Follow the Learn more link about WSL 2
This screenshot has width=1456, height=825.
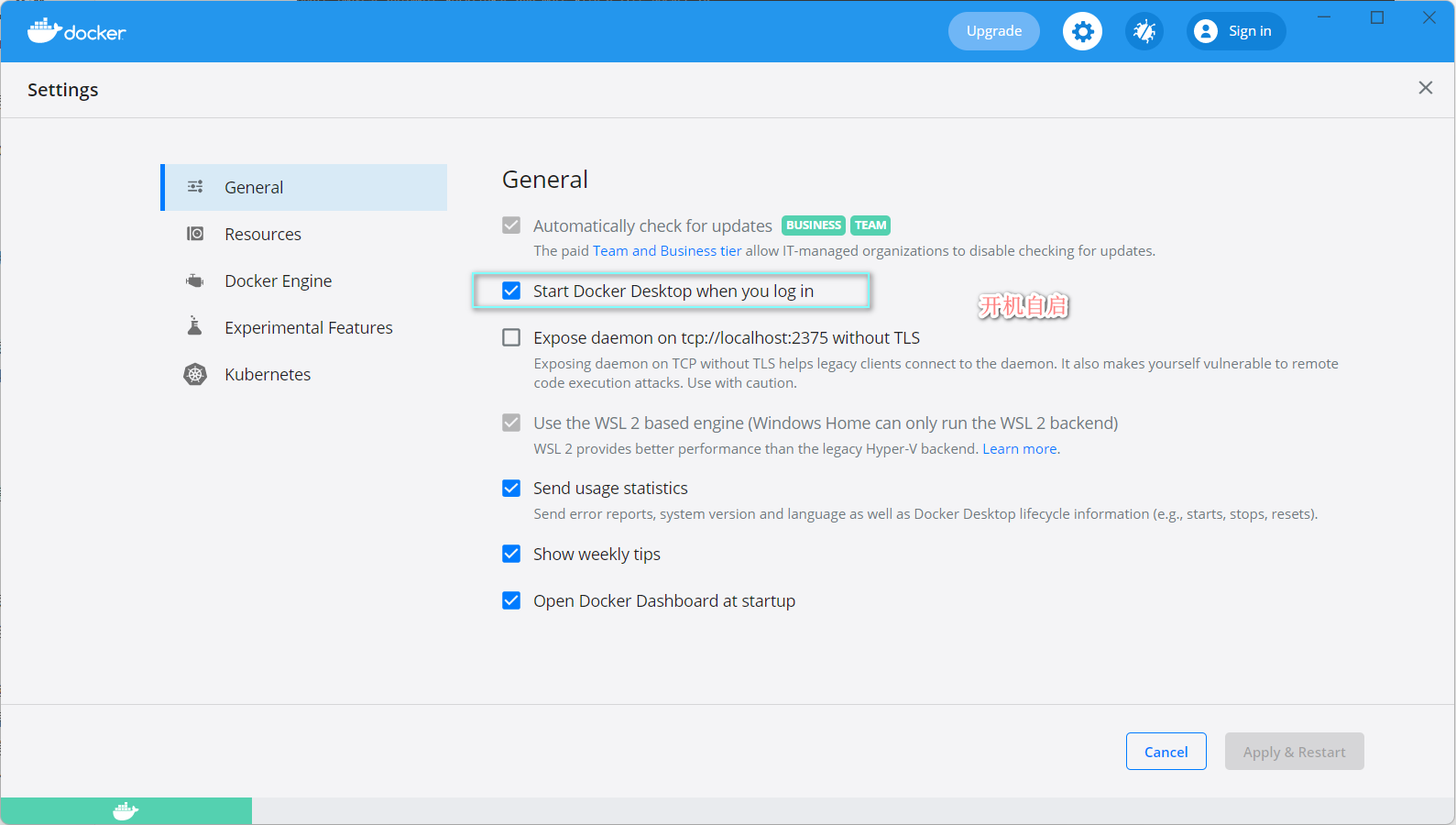(x=1019, y=449)
